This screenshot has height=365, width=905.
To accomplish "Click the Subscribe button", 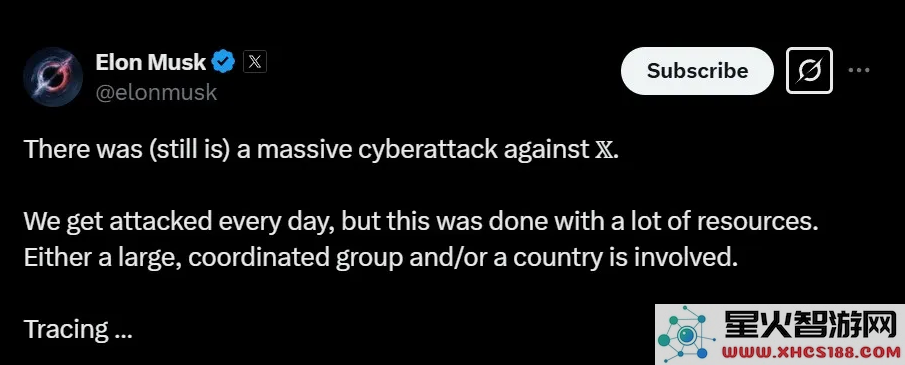I will tap(697, 71).
